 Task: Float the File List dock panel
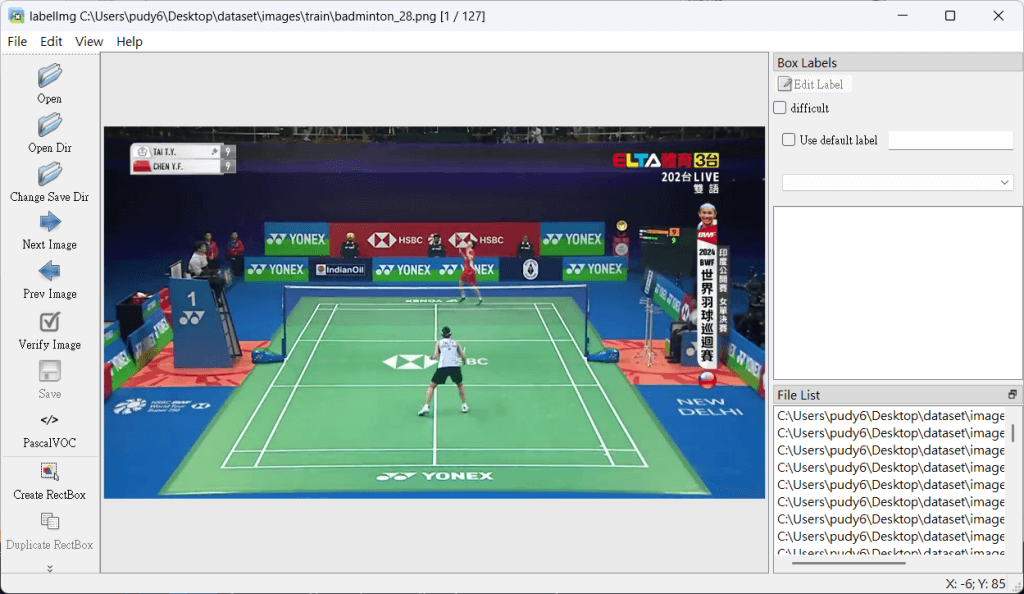coord(1012,395)
